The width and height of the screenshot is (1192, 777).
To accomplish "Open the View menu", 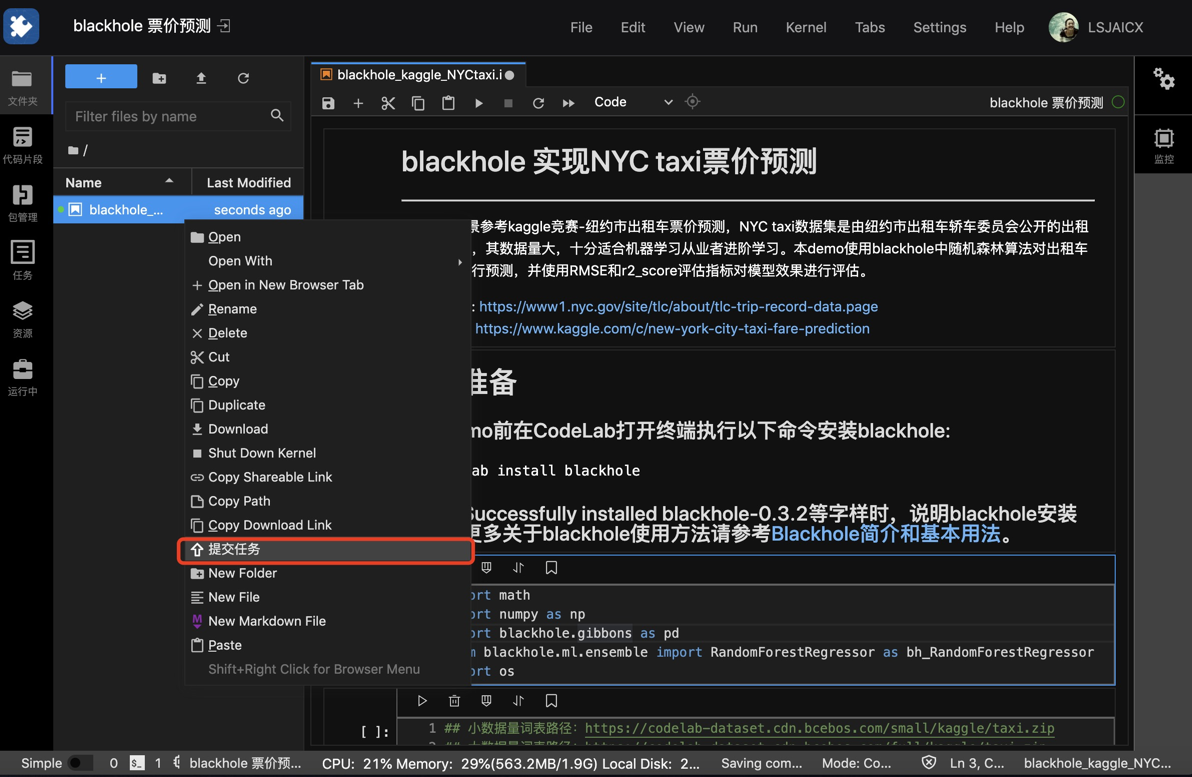I will coord(689,27).
